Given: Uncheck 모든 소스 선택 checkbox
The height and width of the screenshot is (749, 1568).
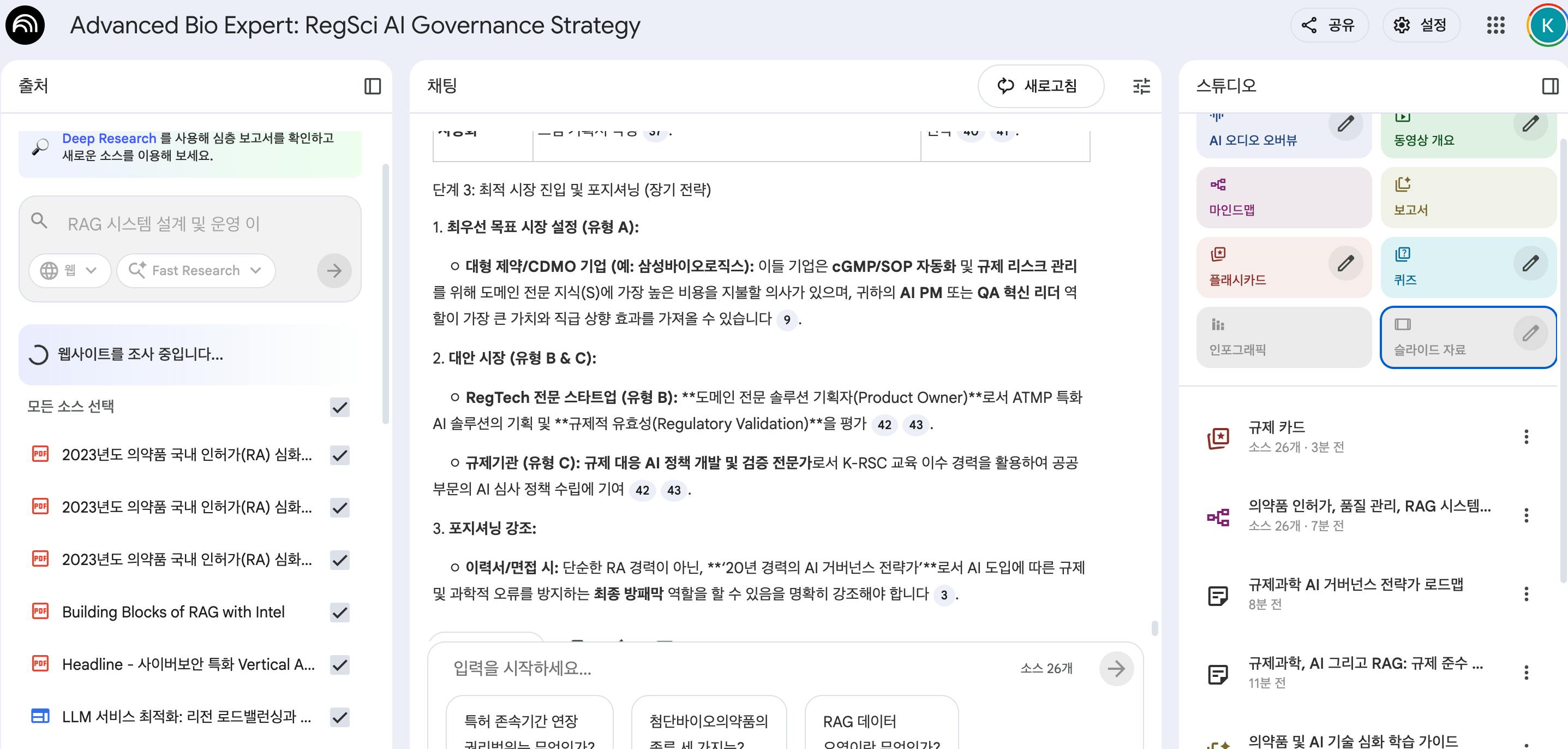Looking at the screenshot, I should (340, 407).
